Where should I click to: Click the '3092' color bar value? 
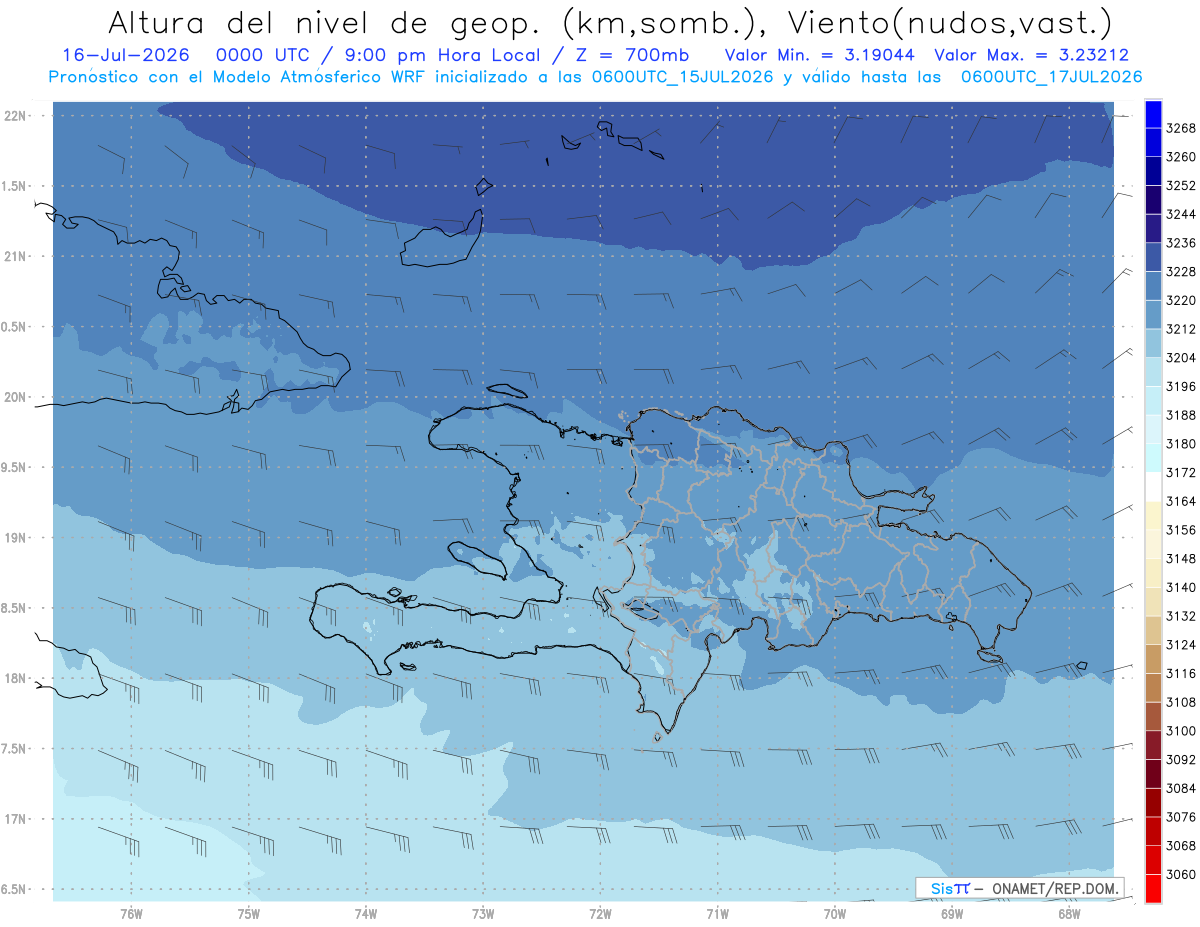point(1181,760)
